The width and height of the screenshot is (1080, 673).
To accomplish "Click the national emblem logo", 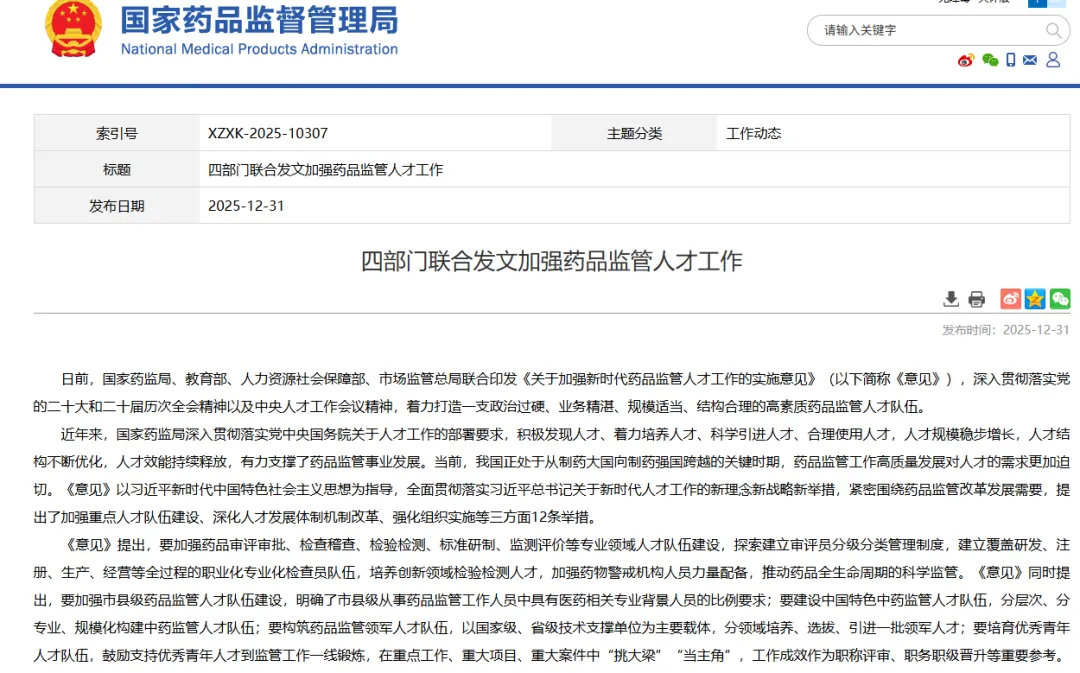I will click(73, 28).
